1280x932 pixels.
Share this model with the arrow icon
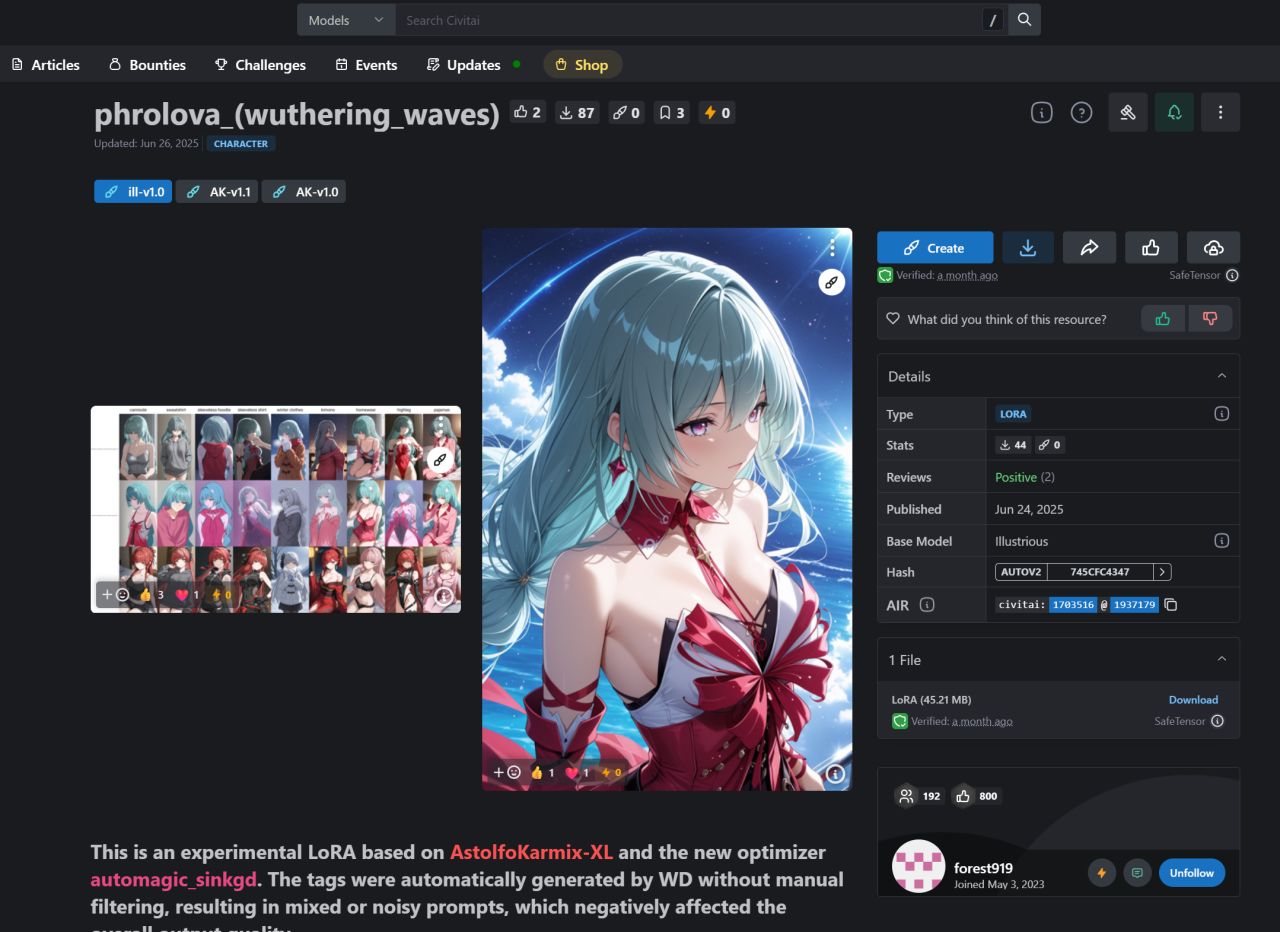pos(1090,248)
